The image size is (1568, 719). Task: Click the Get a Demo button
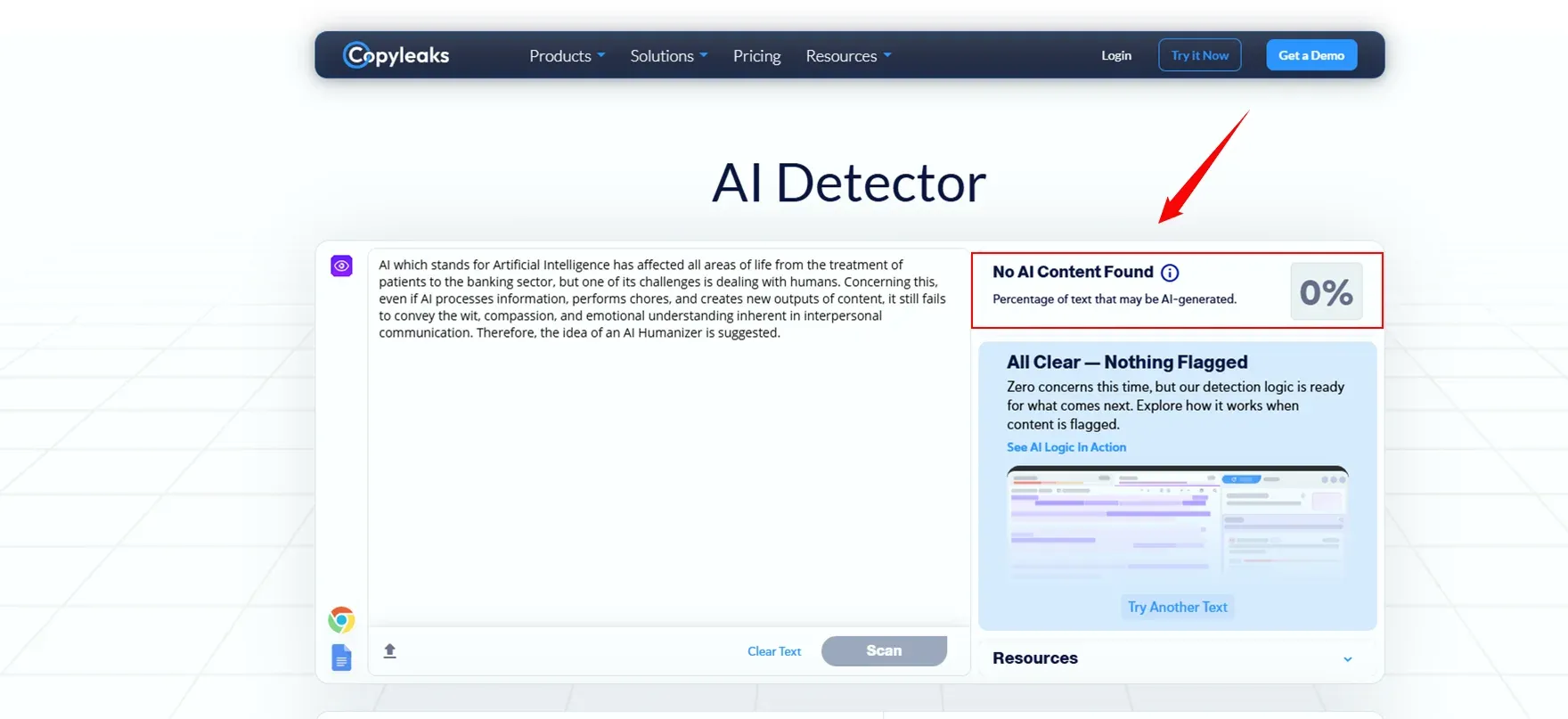pos(1311,55)
